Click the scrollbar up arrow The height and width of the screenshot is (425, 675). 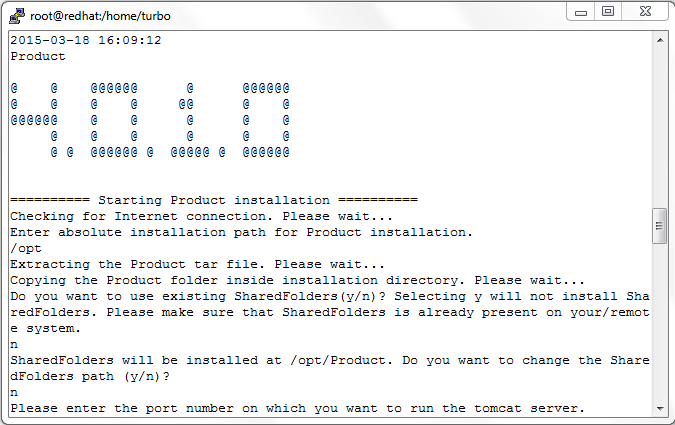point(660,40)
